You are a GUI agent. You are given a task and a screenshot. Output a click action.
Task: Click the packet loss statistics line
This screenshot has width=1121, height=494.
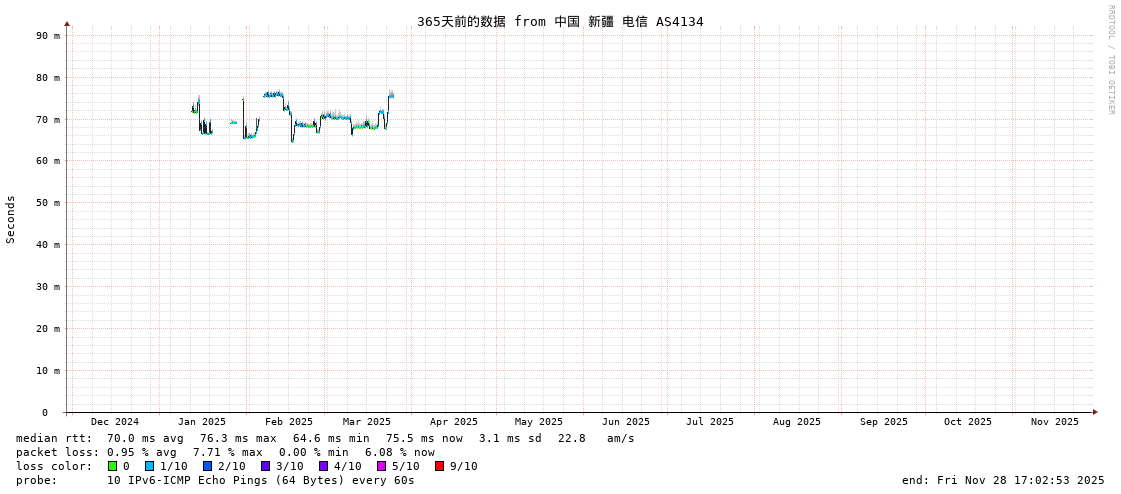coord(225,452)
